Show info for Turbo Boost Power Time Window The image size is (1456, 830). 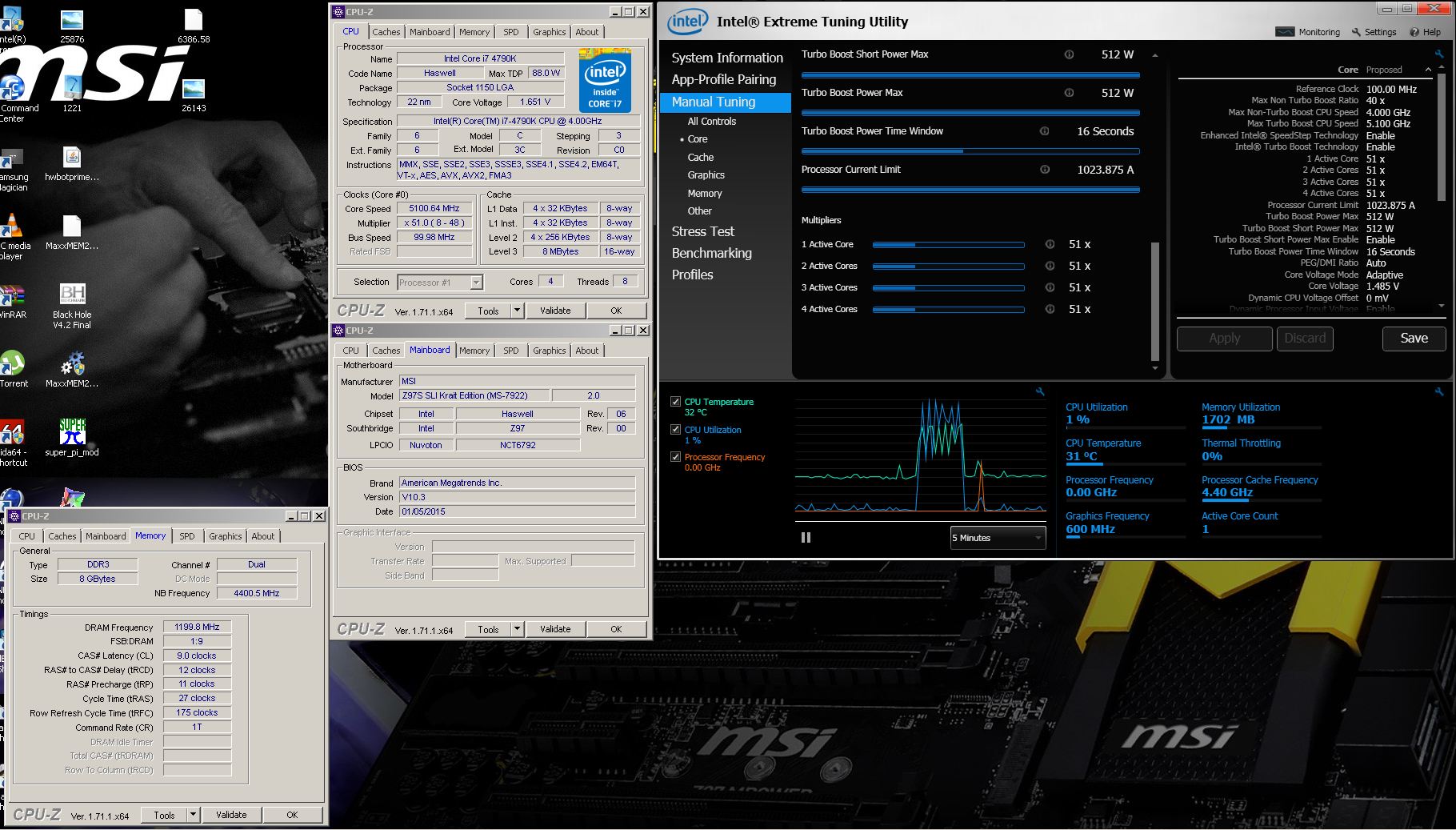point(1044,131)
